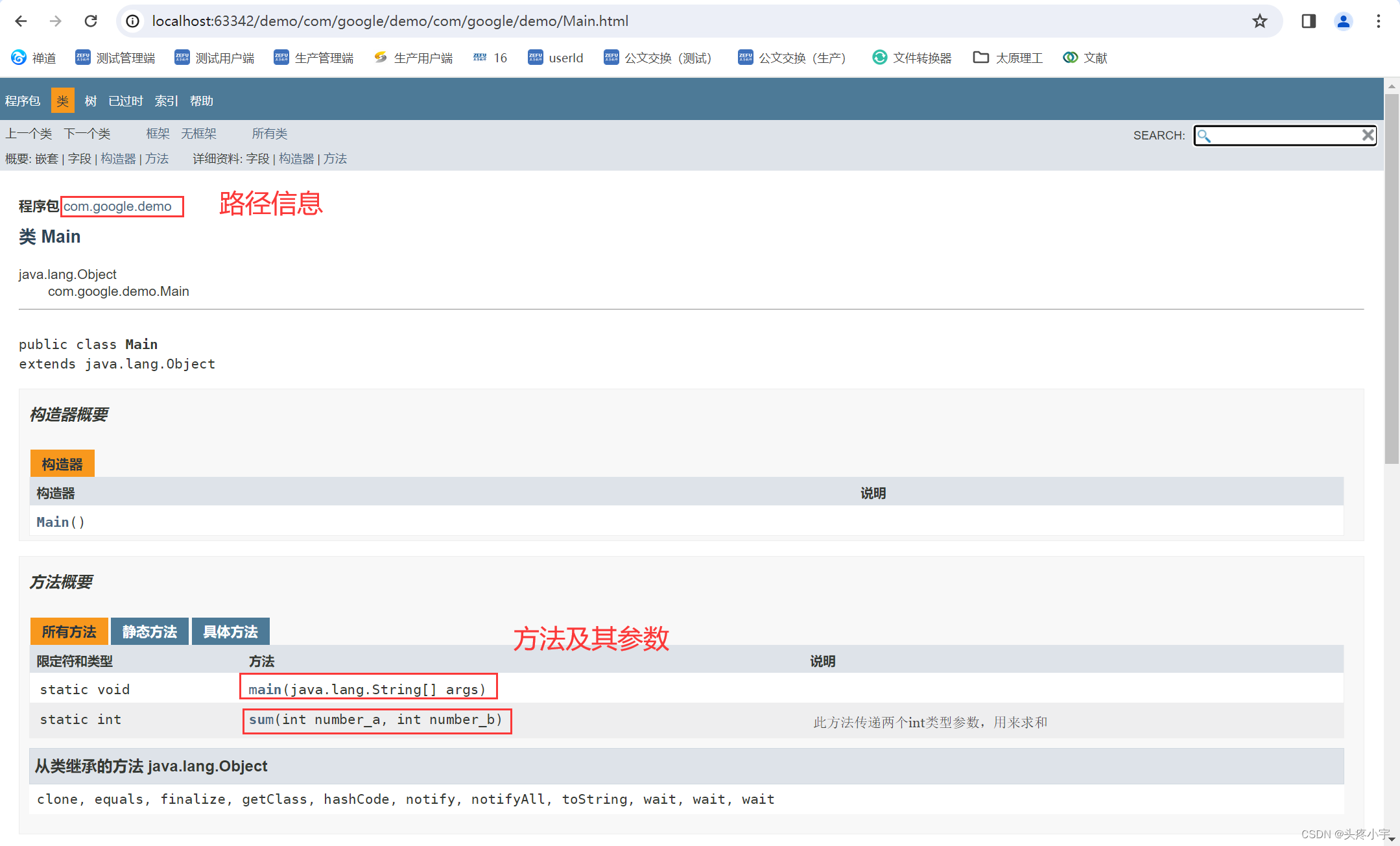
Task: Select the 所有方法 tab
Action: (x=69, y=632)
